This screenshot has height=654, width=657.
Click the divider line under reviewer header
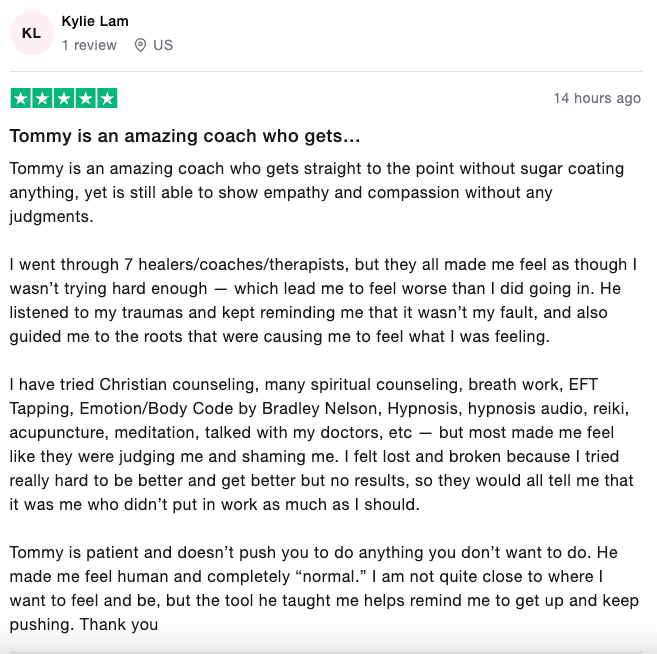[326, 71]
